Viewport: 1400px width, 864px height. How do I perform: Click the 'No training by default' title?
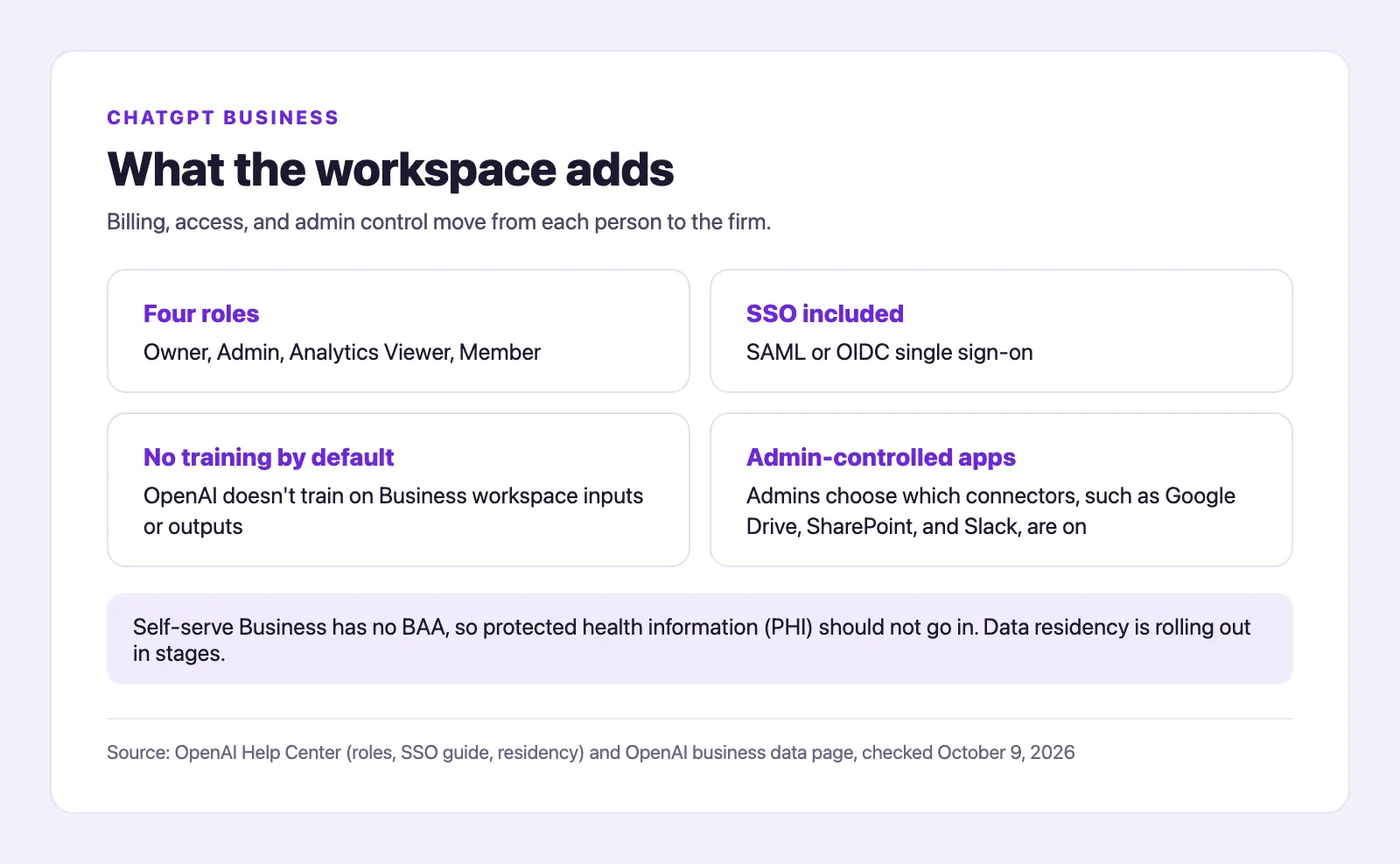pos(269,457)
